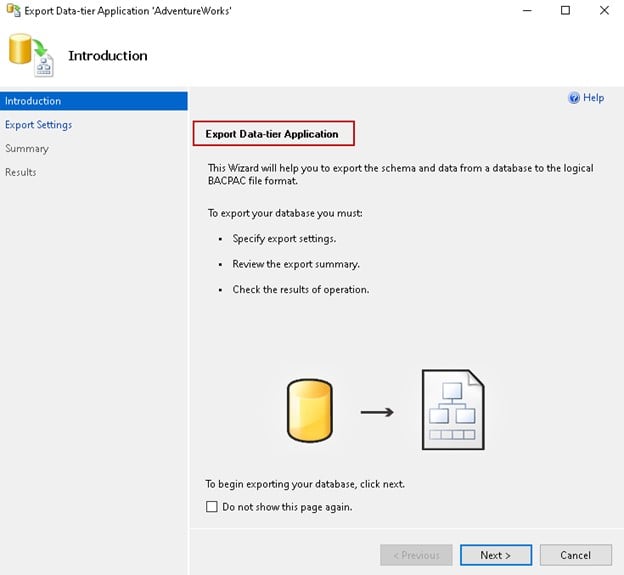Enable 'Do not show this page again'

212,507
